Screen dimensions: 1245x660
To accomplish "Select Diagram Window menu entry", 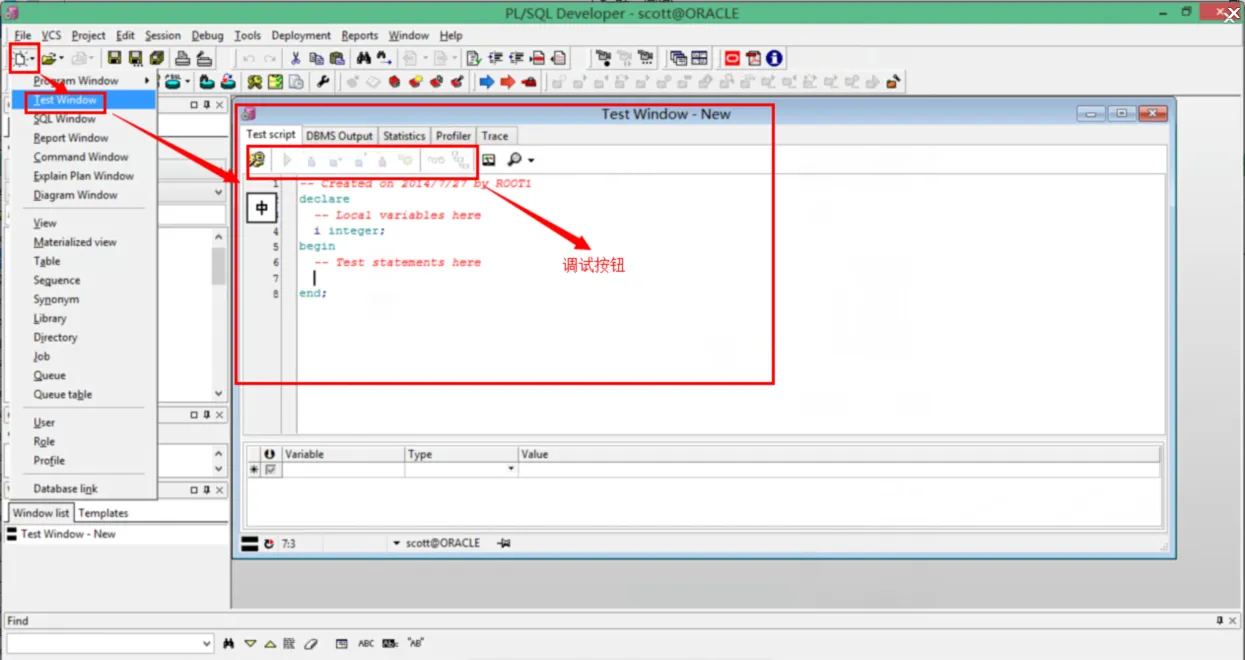I will coord(76,195).
